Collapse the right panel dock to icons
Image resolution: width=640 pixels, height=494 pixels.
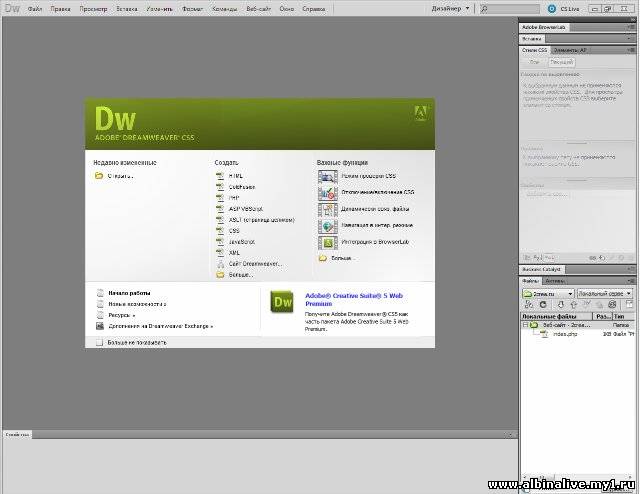pos(632,20)
